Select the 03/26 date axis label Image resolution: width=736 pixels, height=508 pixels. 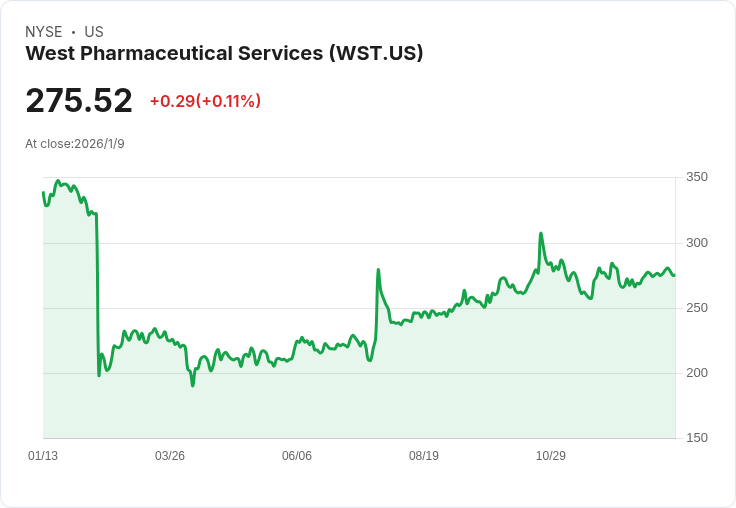[170, 455]
